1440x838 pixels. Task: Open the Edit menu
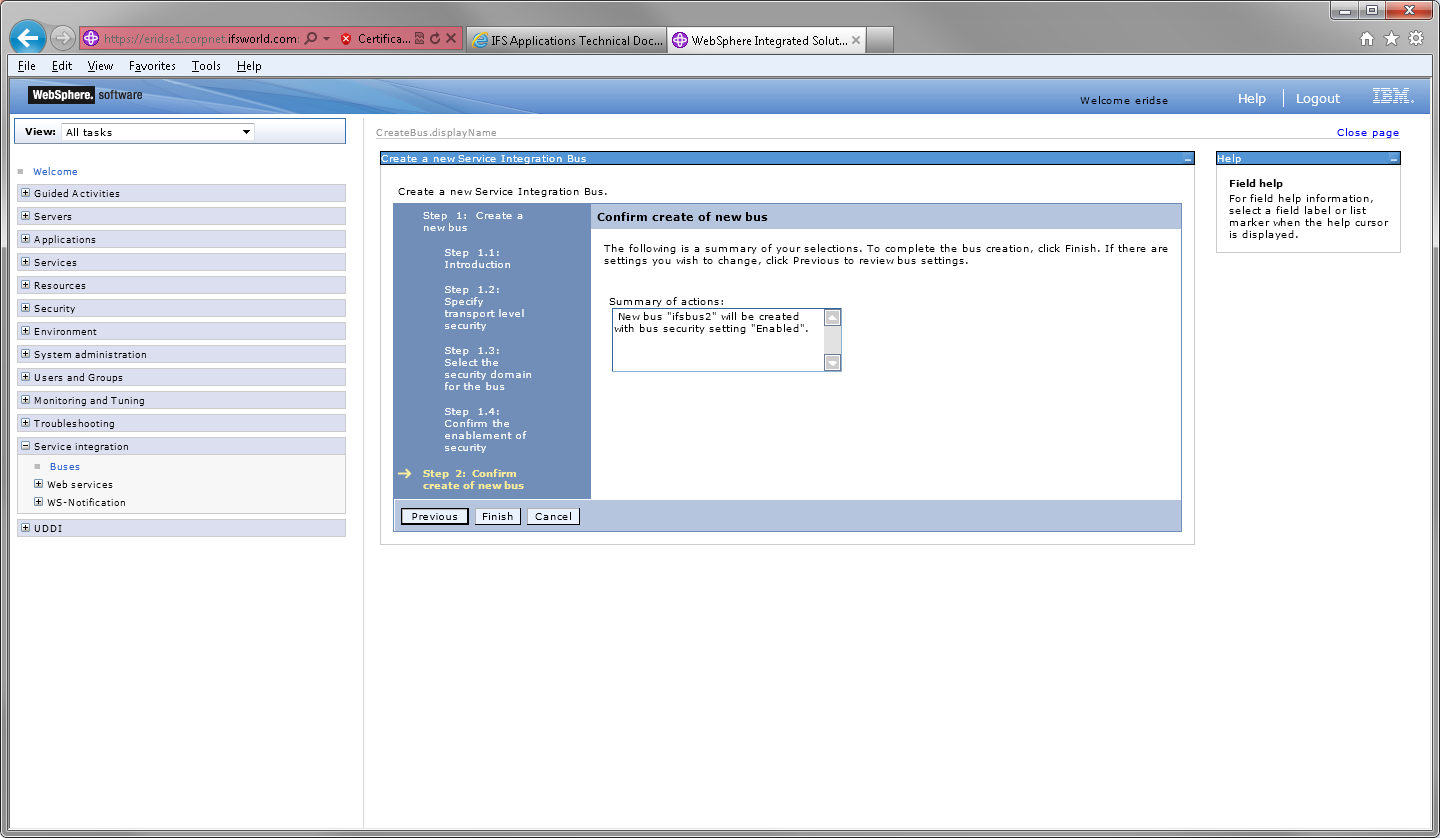tap(62, 66)
